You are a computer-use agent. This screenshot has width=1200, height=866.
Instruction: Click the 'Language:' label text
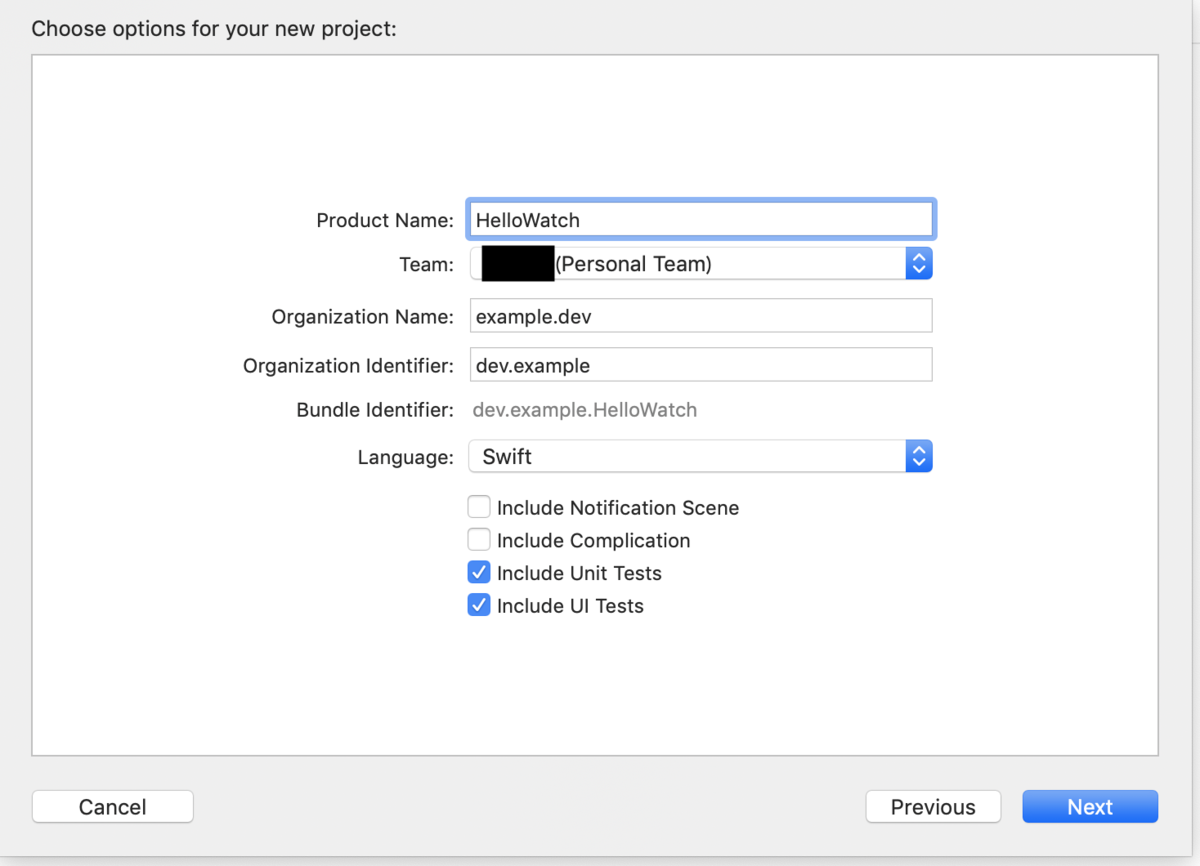coord(405,458)
